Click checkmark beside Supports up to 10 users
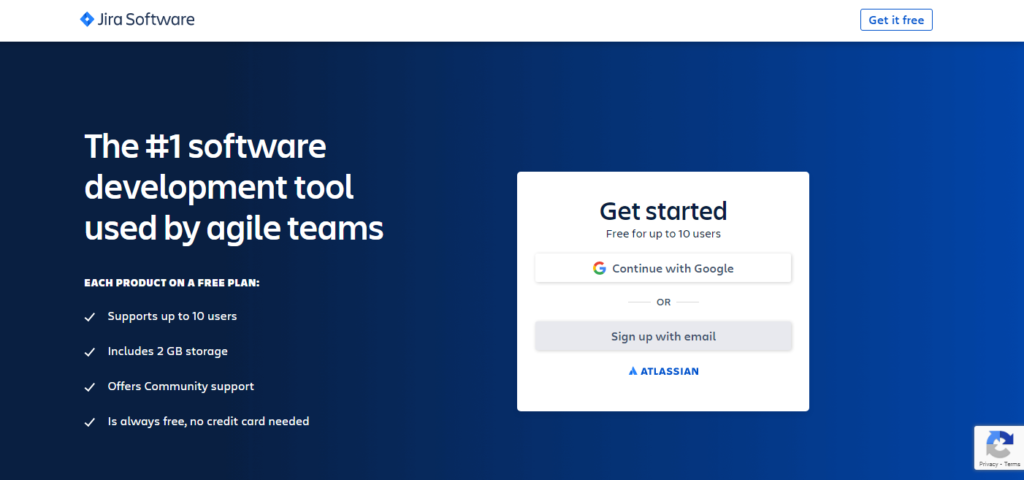This screenshot has width=1024, height=480. [x=90, y=317]
